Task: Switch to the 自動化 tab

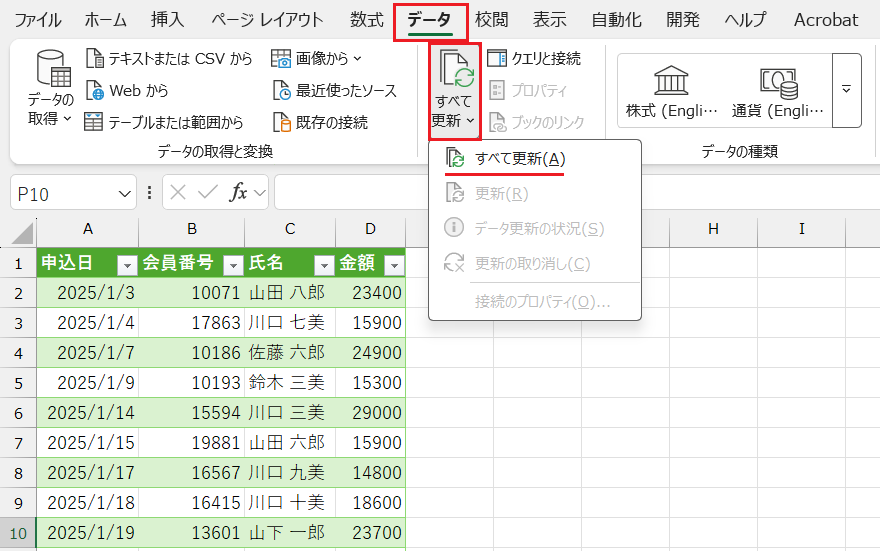Action: (x=616, y=20)
